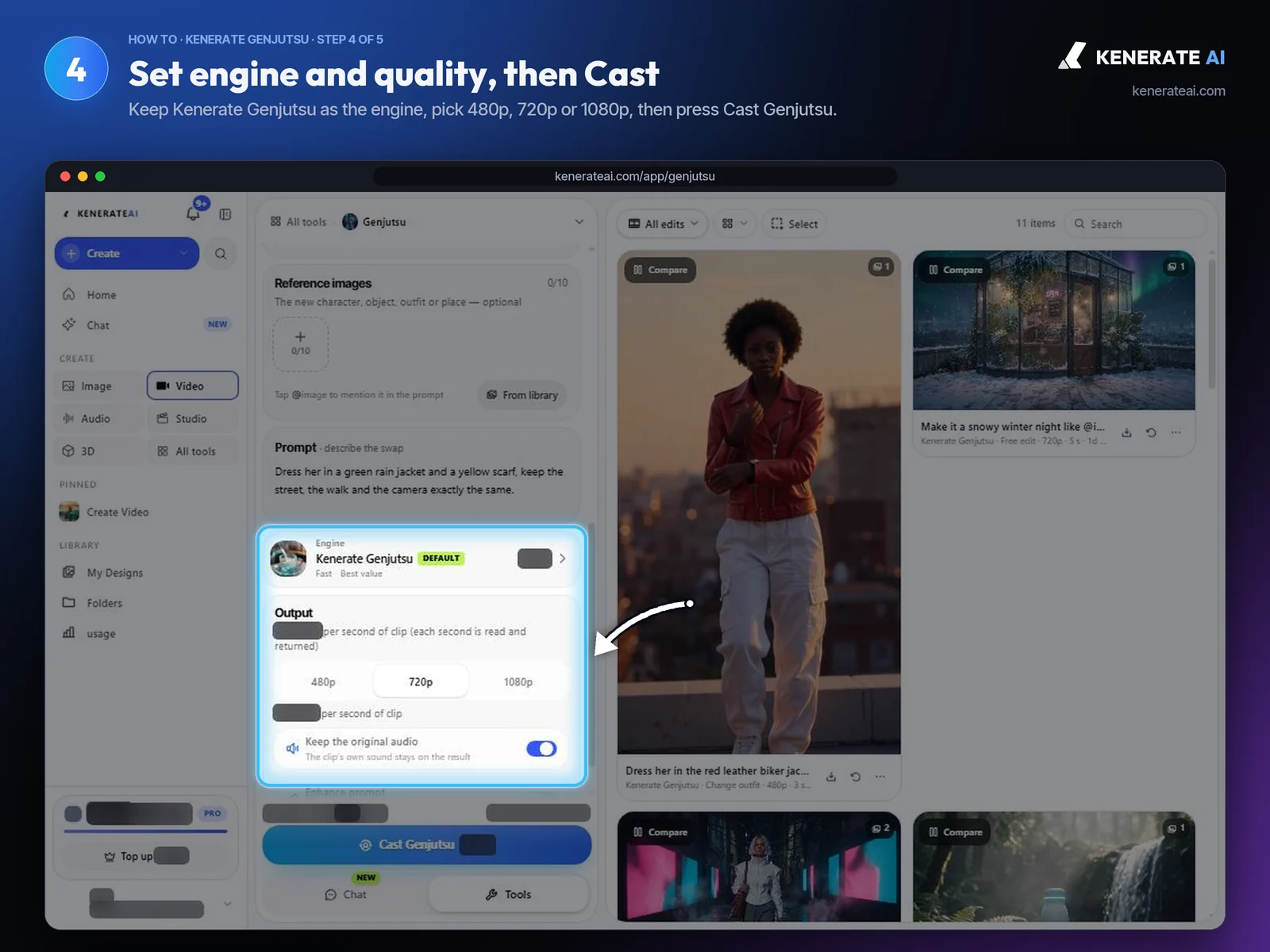Toggle Keep the original audio switch

(x=541, y=748)
